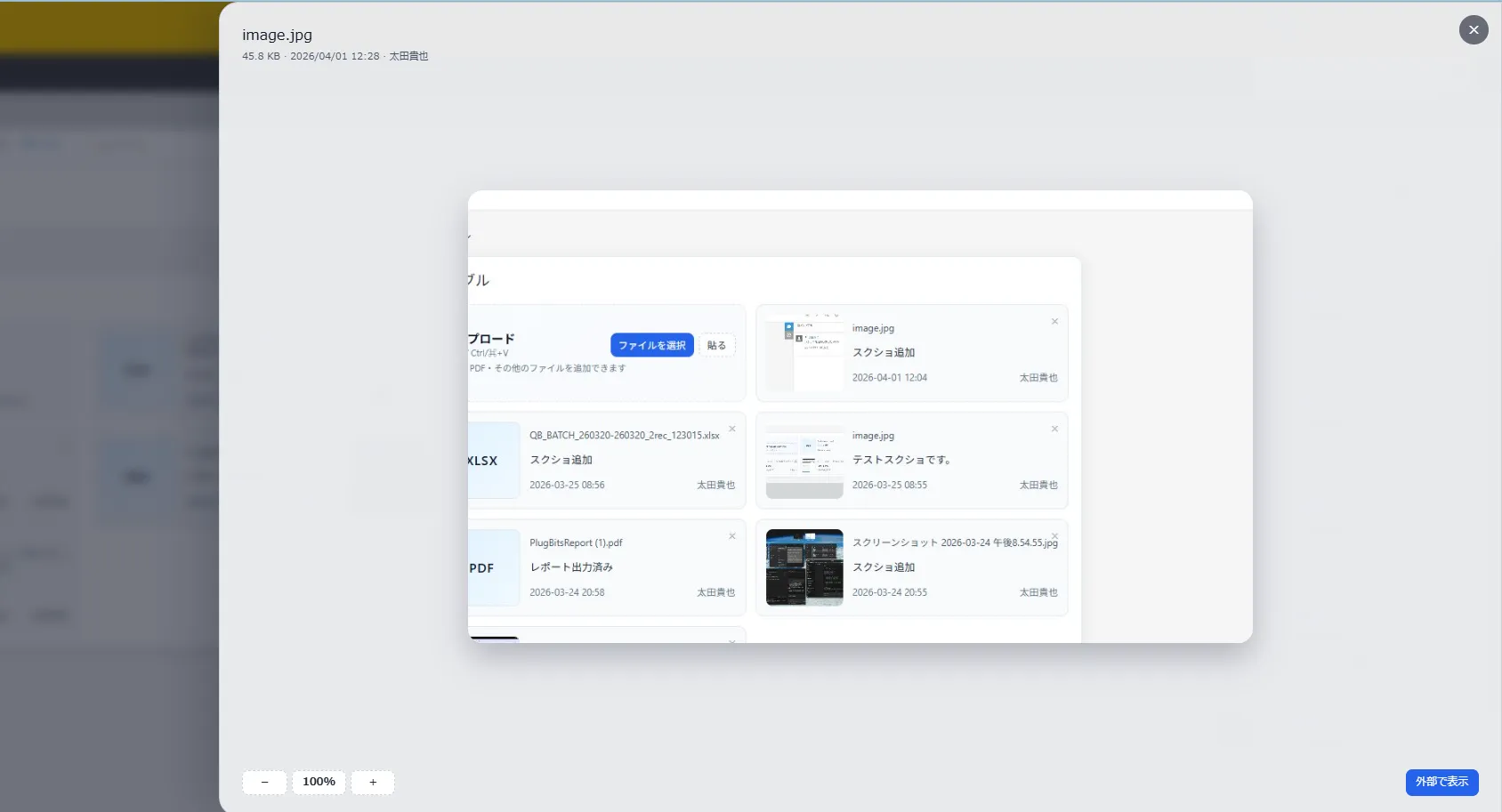The width and height of the screenshot is (1502, 812).
Task: Close the image.jpg preview dialog
Action: tap(1474, 30)
